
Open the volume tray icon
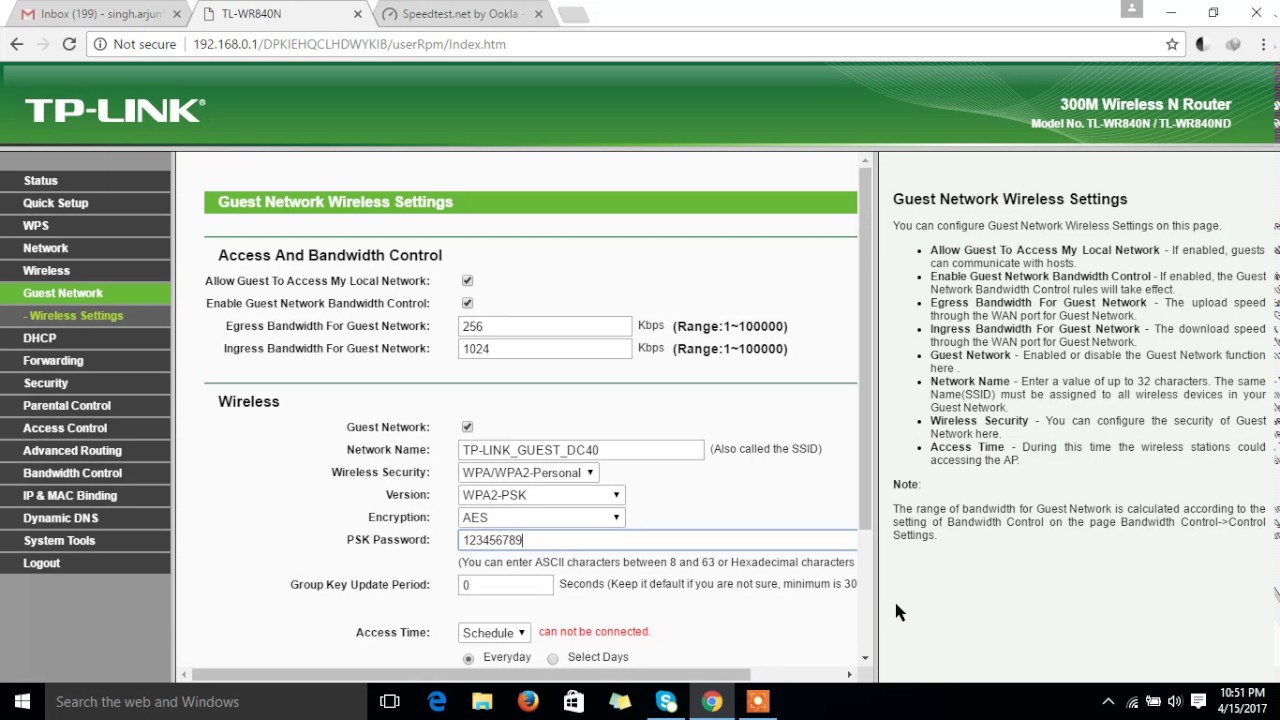click(x=1174, y=702)
